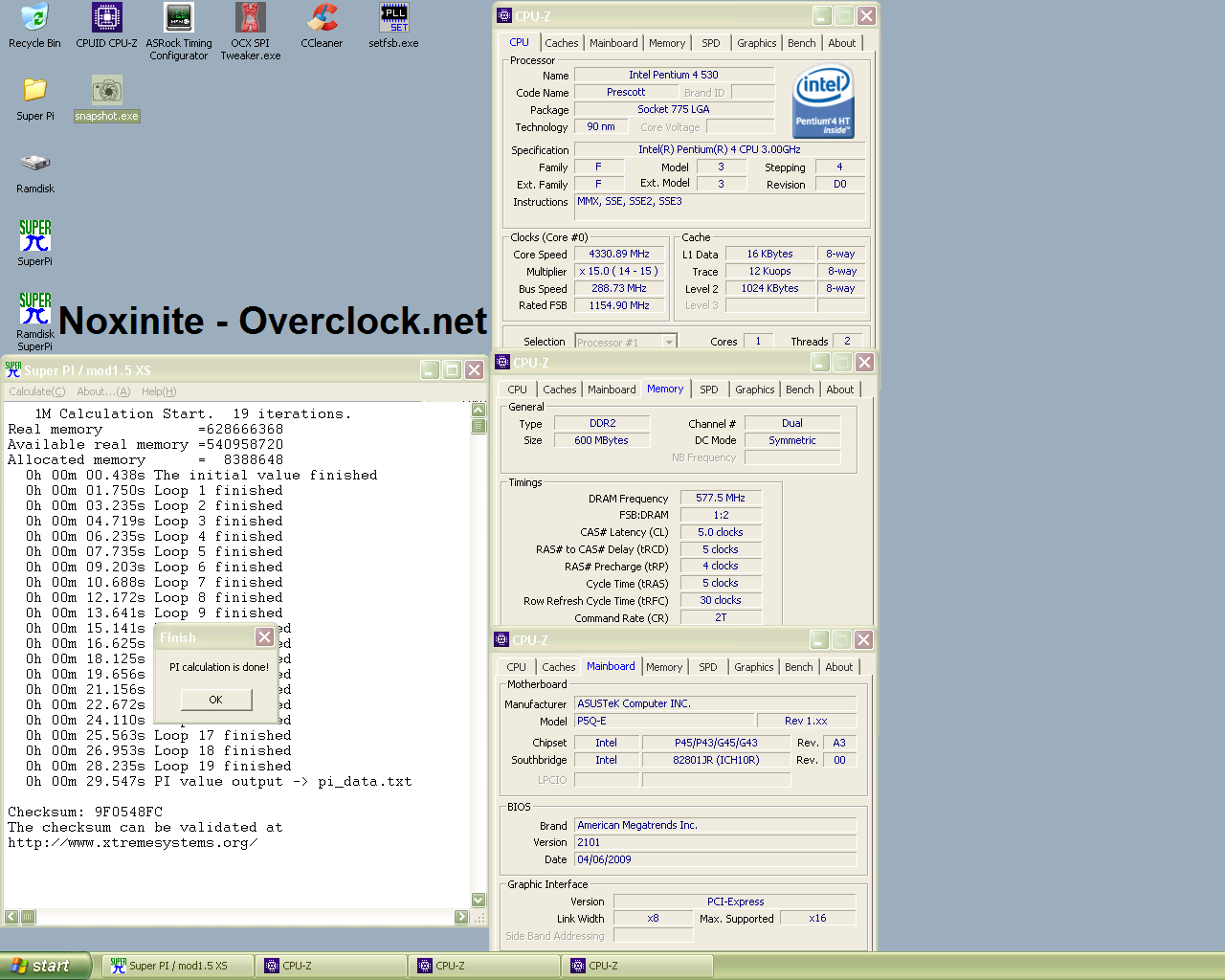Viewport: 1225px width, 980px height.
Task: Click BIOS date 04/06/2009 field
Action: [x=716, y=859]
